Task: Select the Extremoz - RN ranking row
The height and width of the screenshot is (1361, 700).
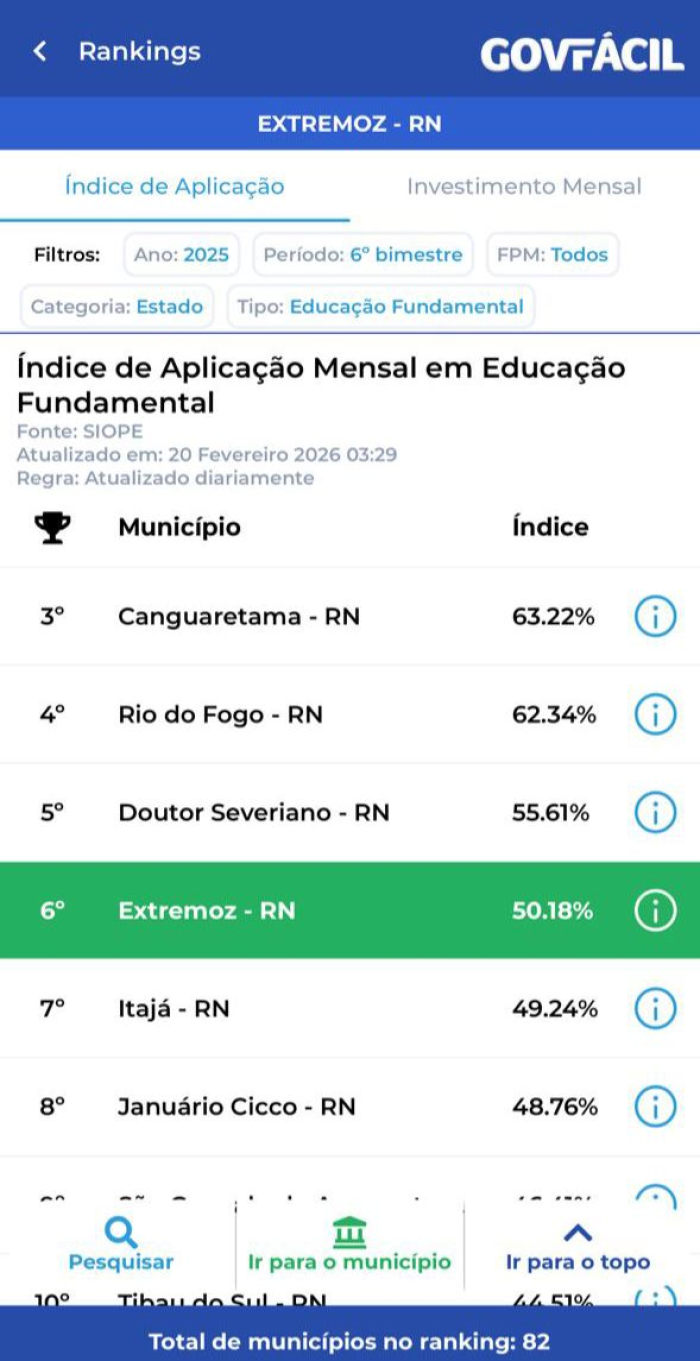Action: 300,911
